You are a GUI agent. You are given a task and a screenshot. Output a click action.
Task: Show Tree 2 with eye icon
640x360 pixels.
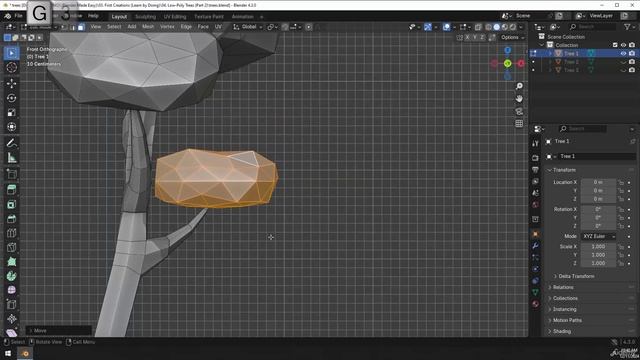point(623,62)
